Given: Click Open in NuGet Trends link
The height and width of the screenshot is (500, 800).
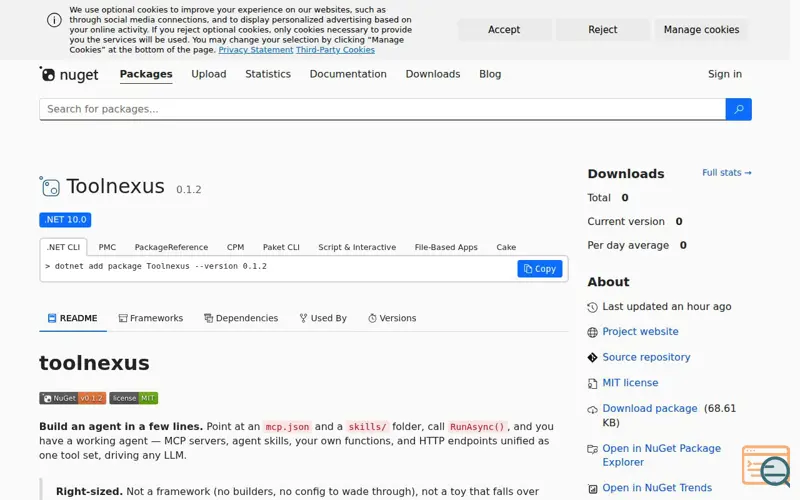Looking at the screenshot, I should pyautogui.click(x=657, y=488).
